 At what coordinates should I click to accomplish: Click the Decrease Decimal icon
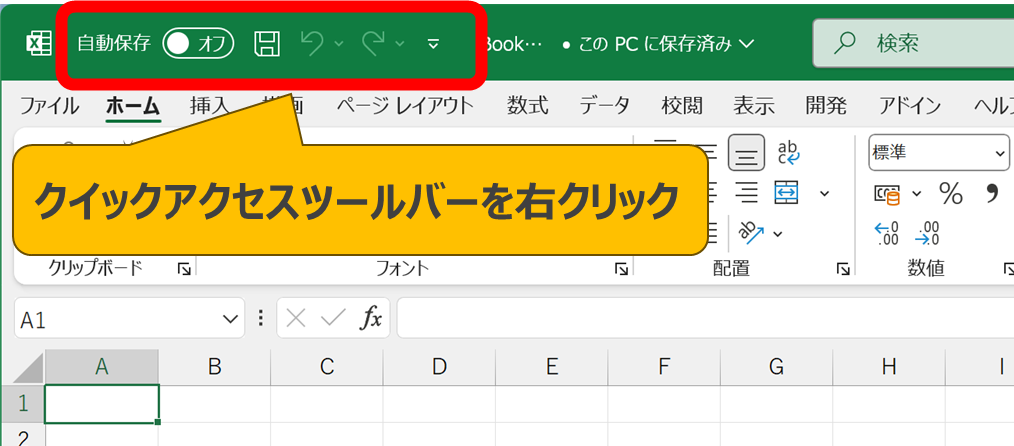click(929, 233)
